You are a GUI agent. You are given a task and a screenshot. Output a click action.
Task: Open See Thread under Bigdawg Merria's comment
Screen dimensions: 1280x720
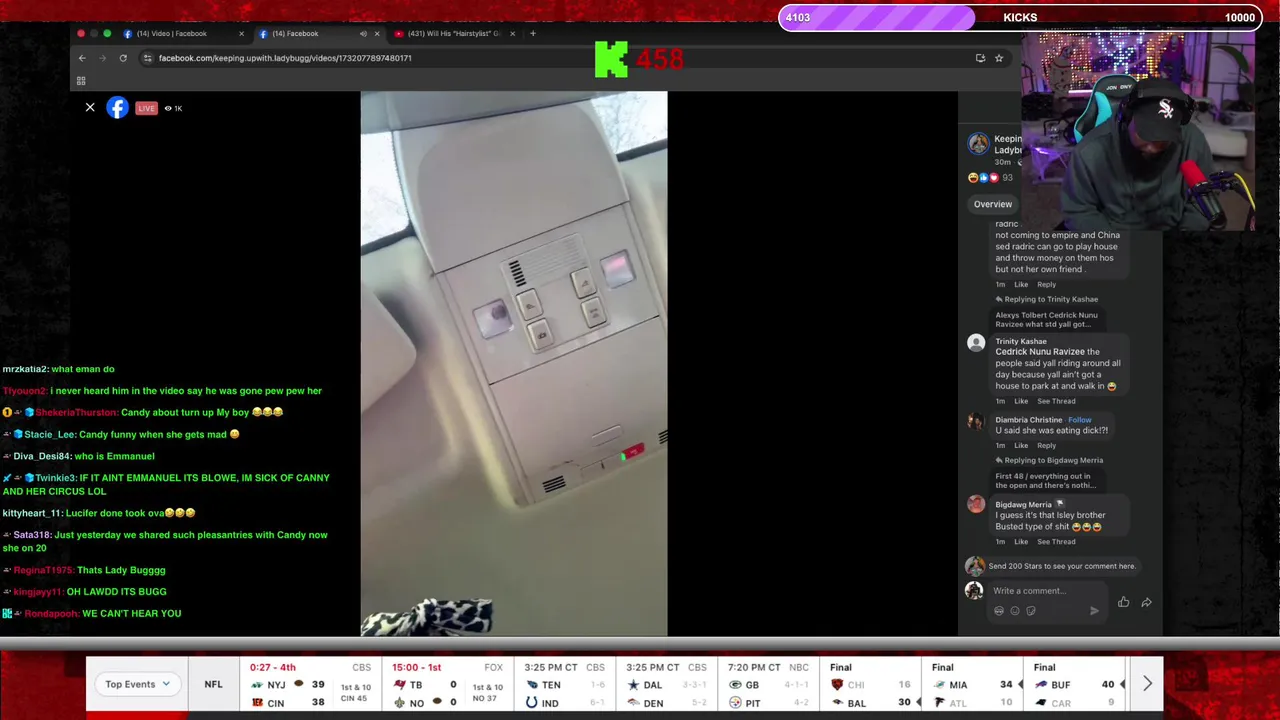point(1056,542)
